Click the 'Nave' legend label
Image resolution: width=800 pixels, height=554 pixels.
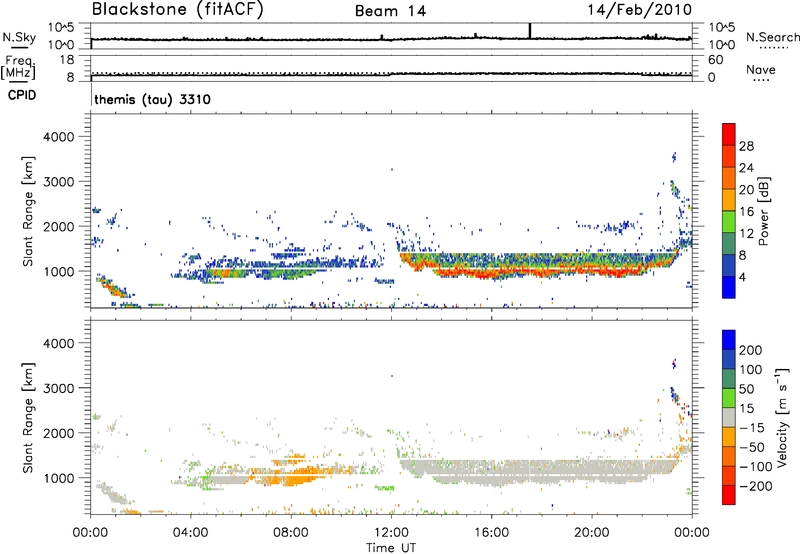coord(761,69)
